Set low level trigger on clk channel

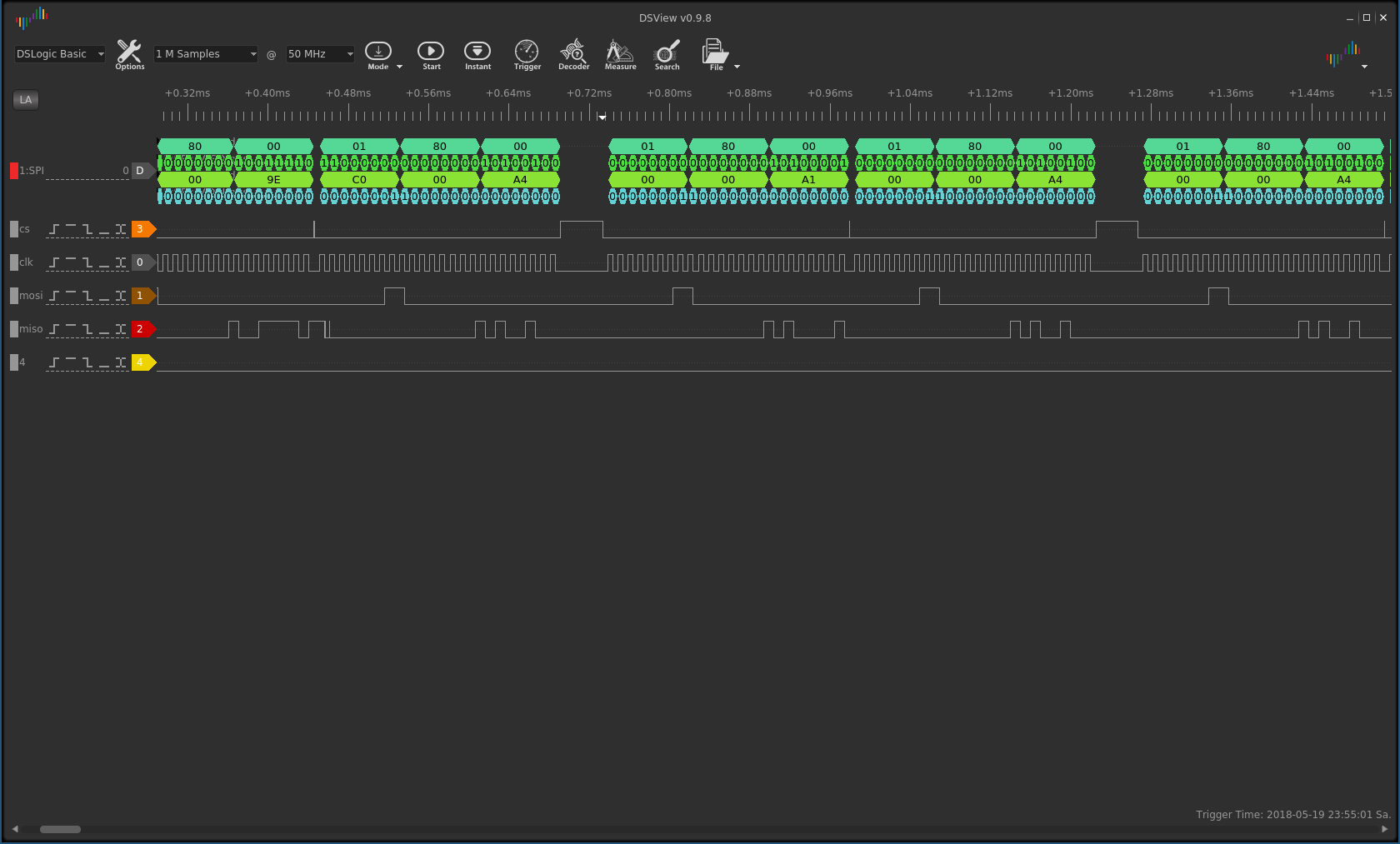point(104,262)
